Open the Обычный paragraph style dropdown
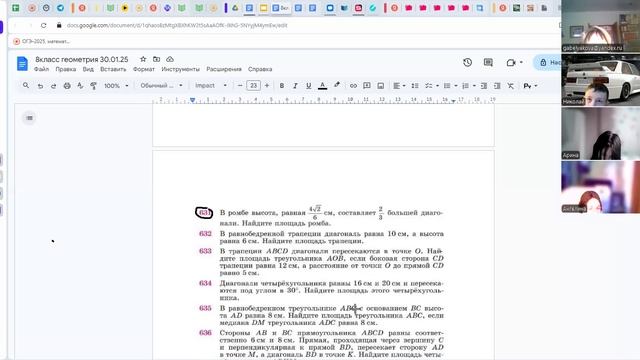This screenshot has width=640, height=360. (161, 86)
